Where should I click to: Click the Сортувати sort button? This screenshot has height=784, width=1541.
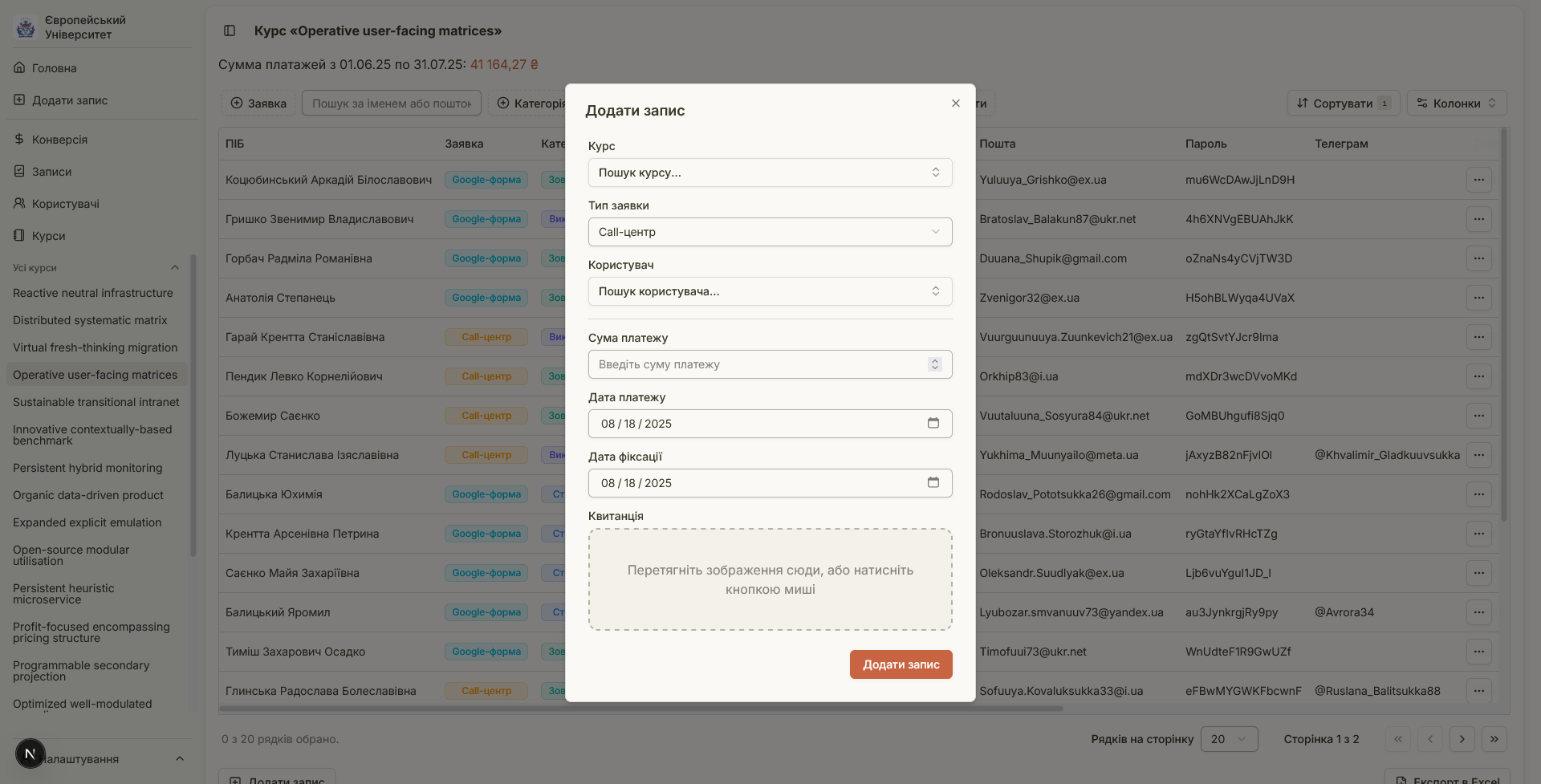click(1343, 103)
